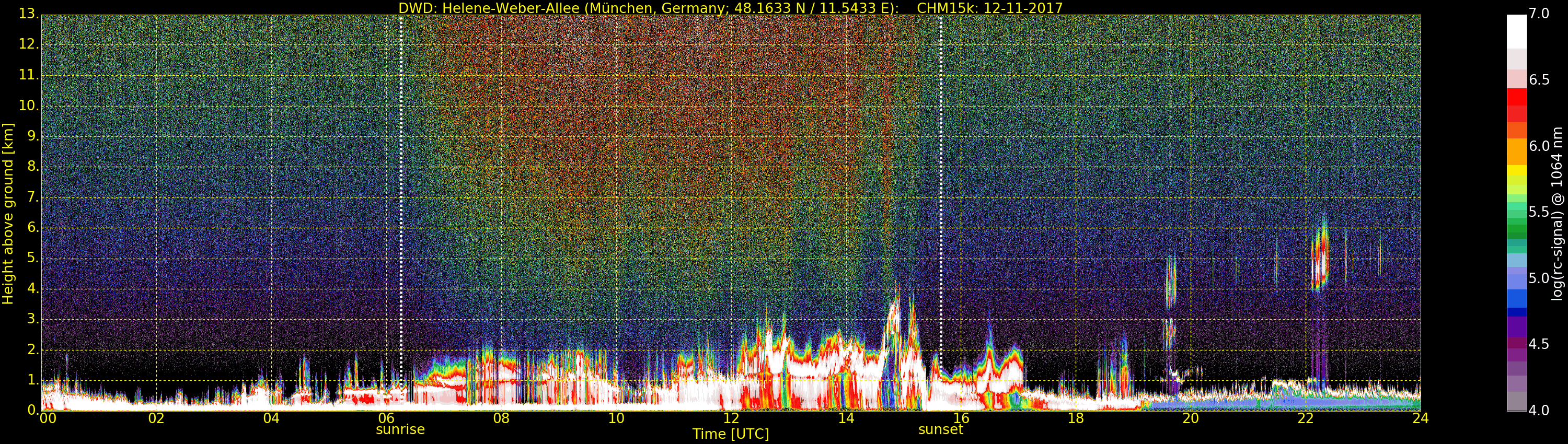The width and height of the screenshot is (1568, 444).
Task: Click the "12." tick on the height axis
Action: (x=29, y=44)
